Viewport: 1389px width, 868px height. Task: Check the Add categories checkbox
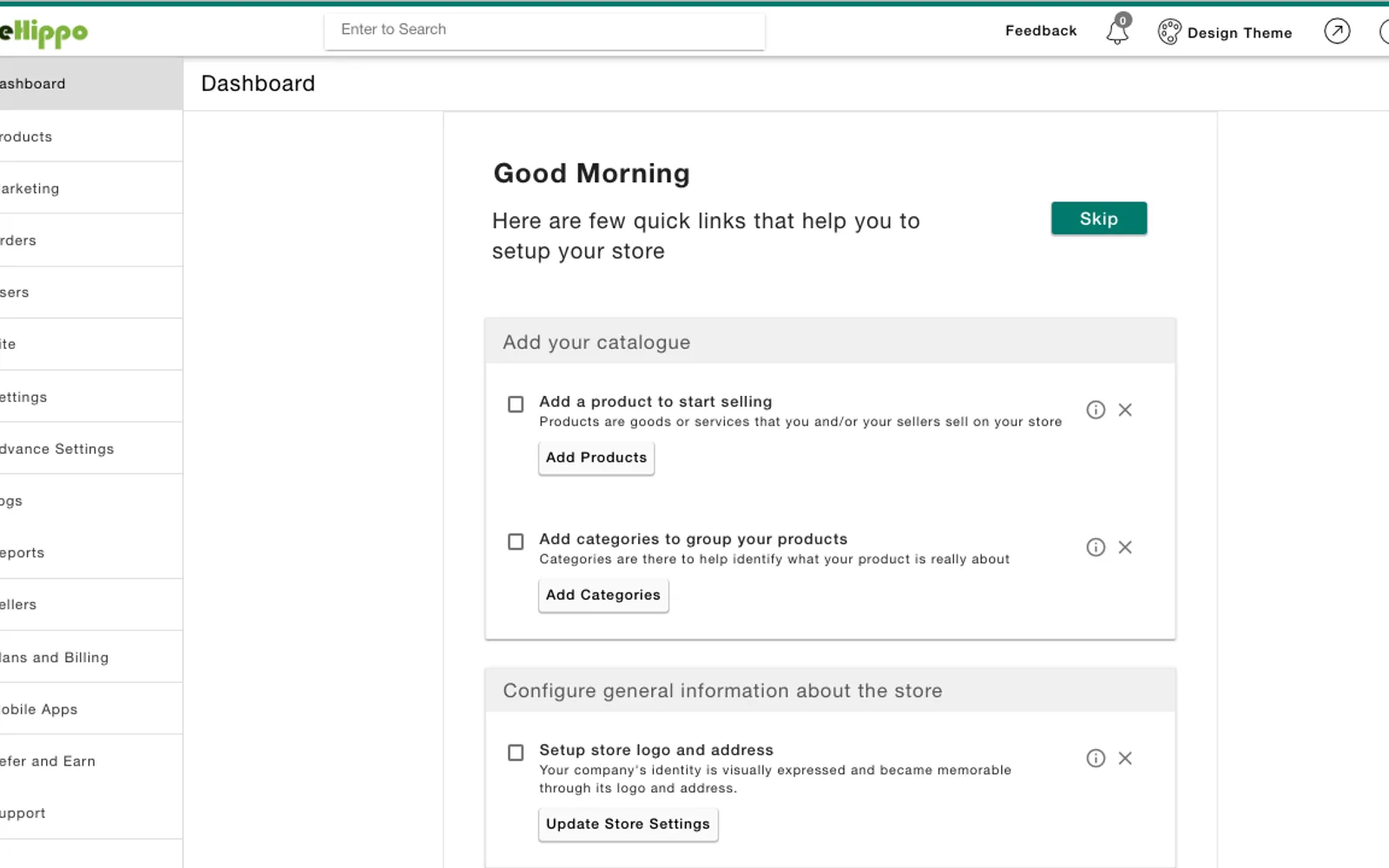tap(516, 542)
